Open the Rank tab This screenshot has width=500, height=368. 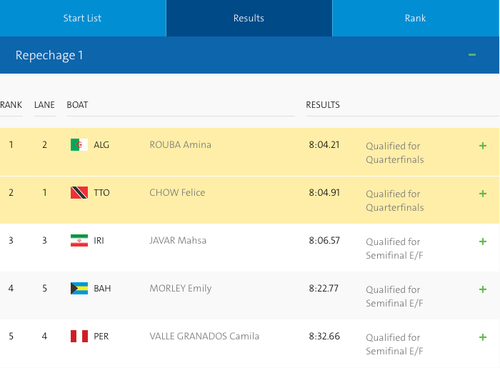pyautogui.click(x=416, y=18)
